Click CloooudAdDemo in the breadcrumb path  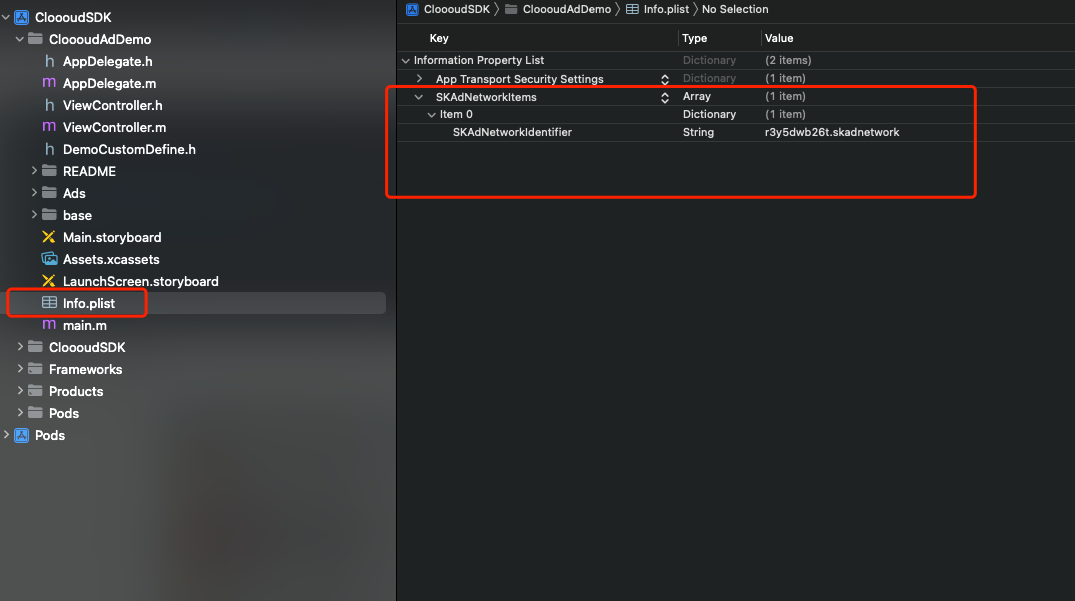coord(566,9)
